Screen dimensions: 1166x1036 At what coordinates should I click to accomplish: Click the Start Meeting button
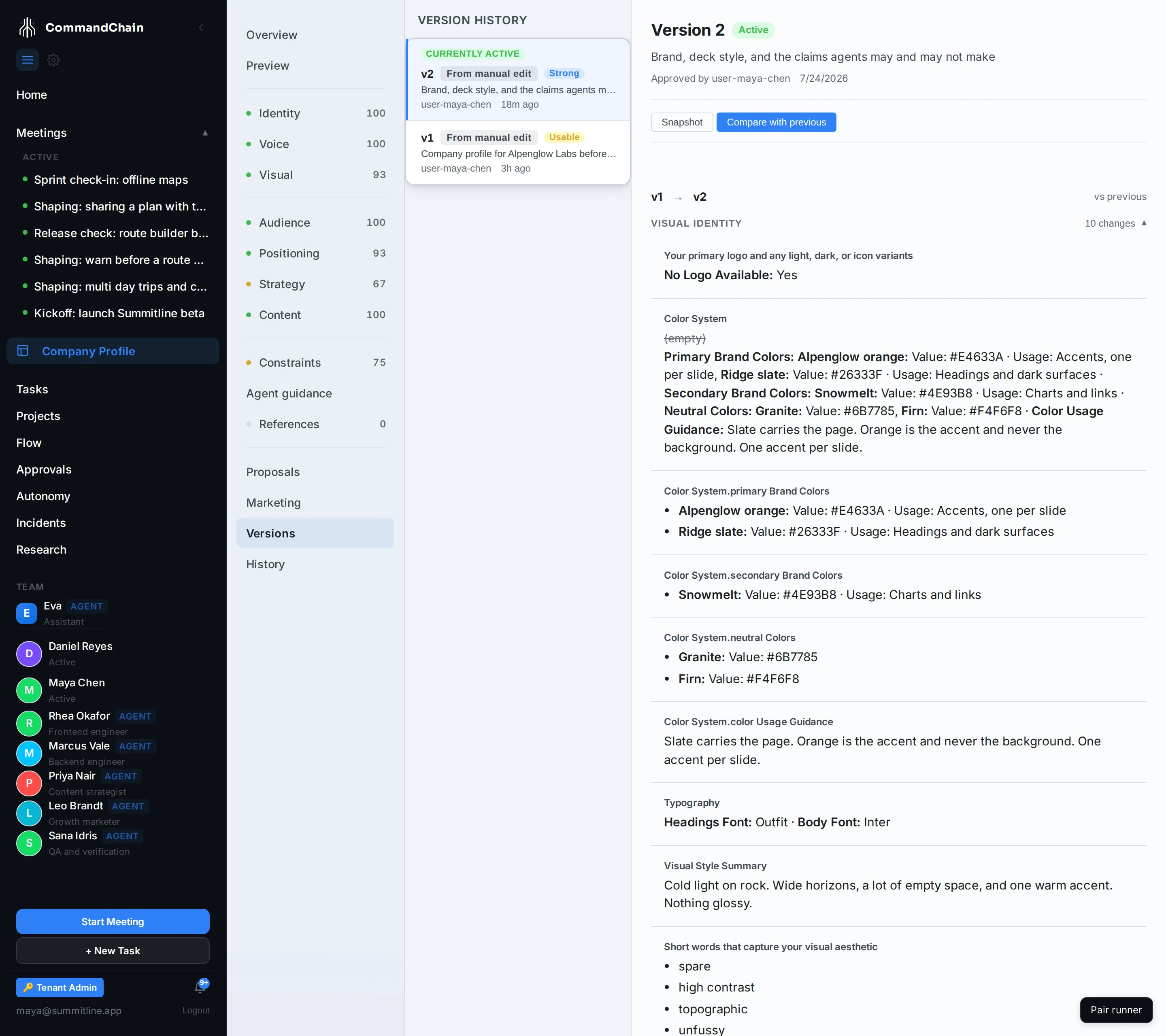113,921
